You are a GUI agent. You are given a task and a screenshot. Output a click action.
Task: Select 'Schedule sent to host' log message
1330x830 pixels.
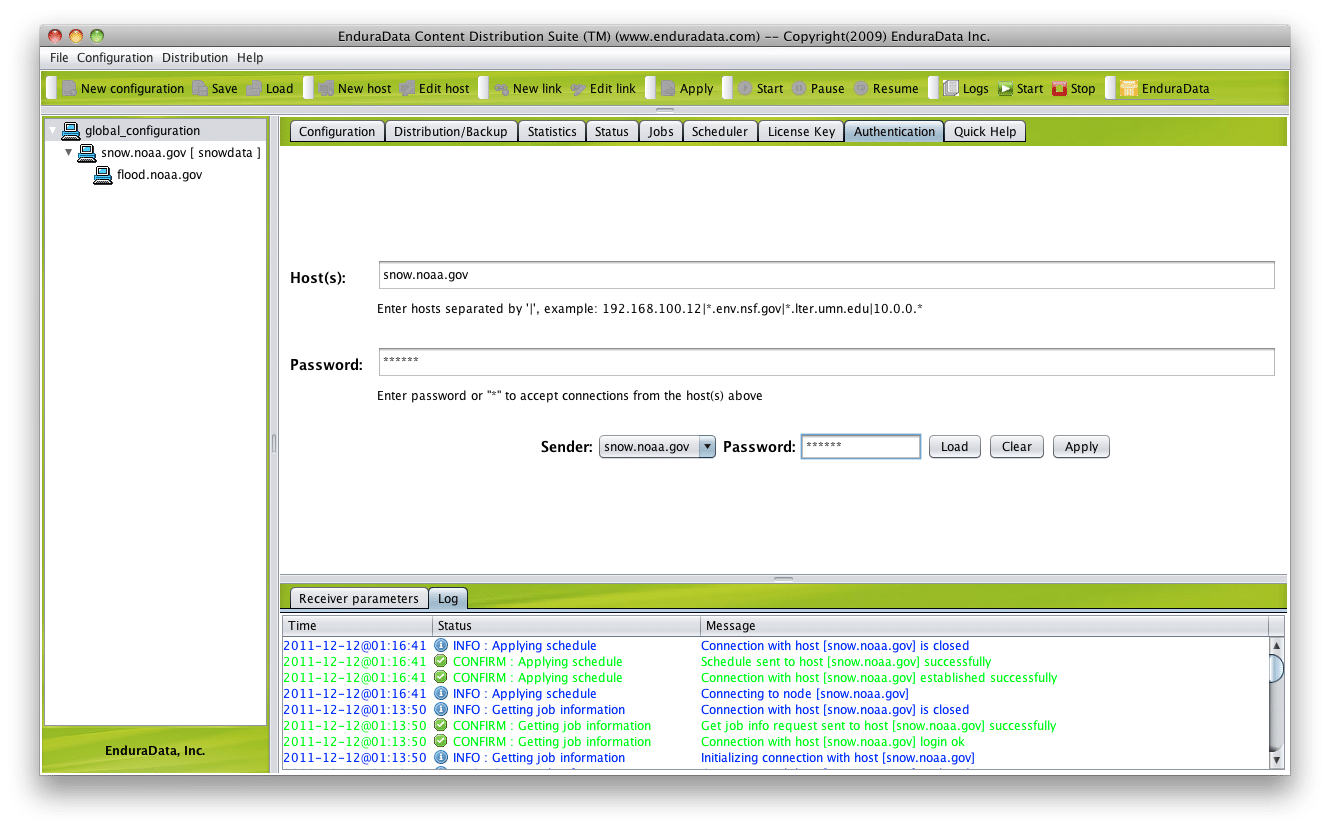pos(846,662)
